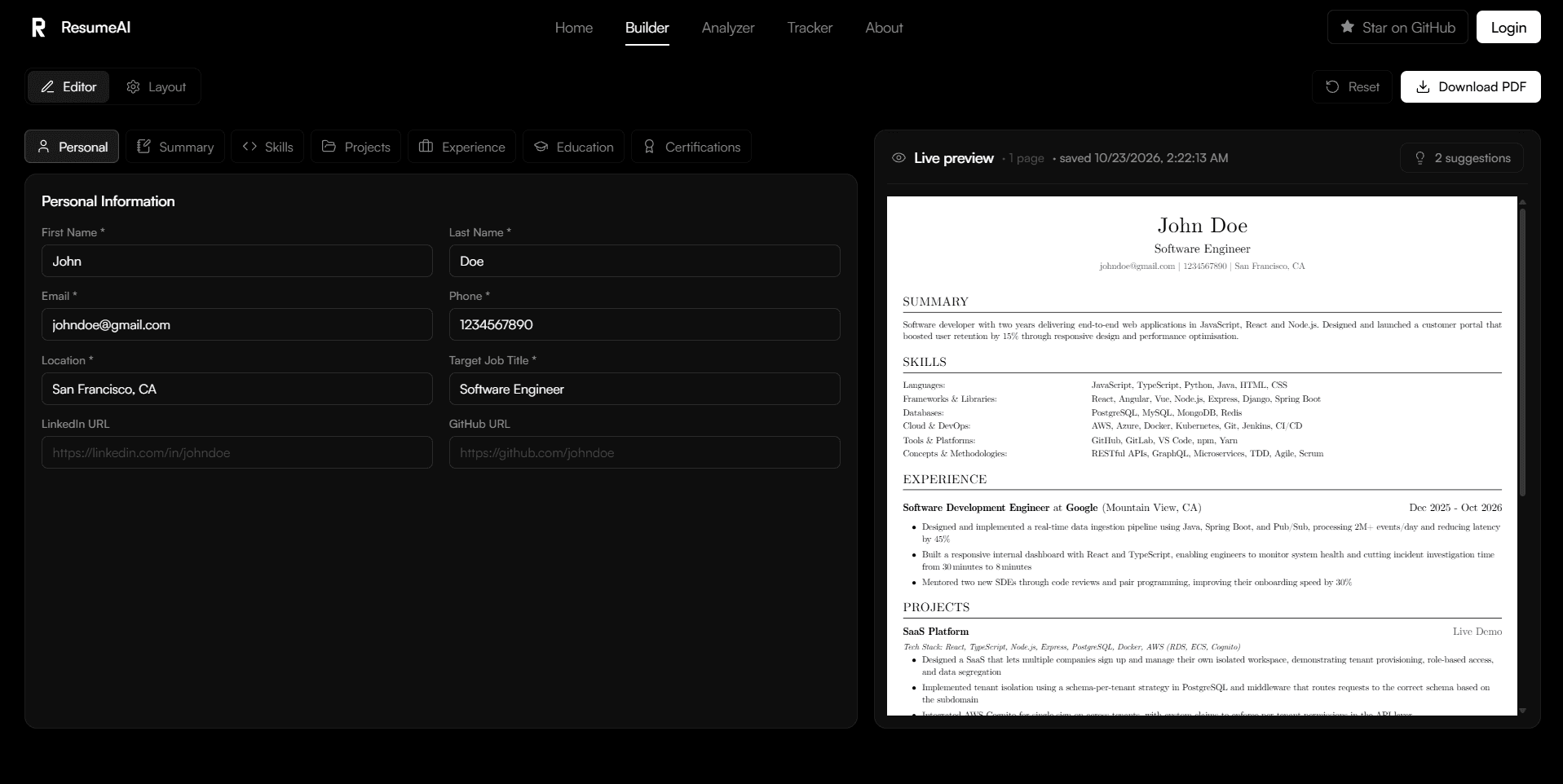Open the Tracker nav item
1563x784 pixels.
pos(810,28)
